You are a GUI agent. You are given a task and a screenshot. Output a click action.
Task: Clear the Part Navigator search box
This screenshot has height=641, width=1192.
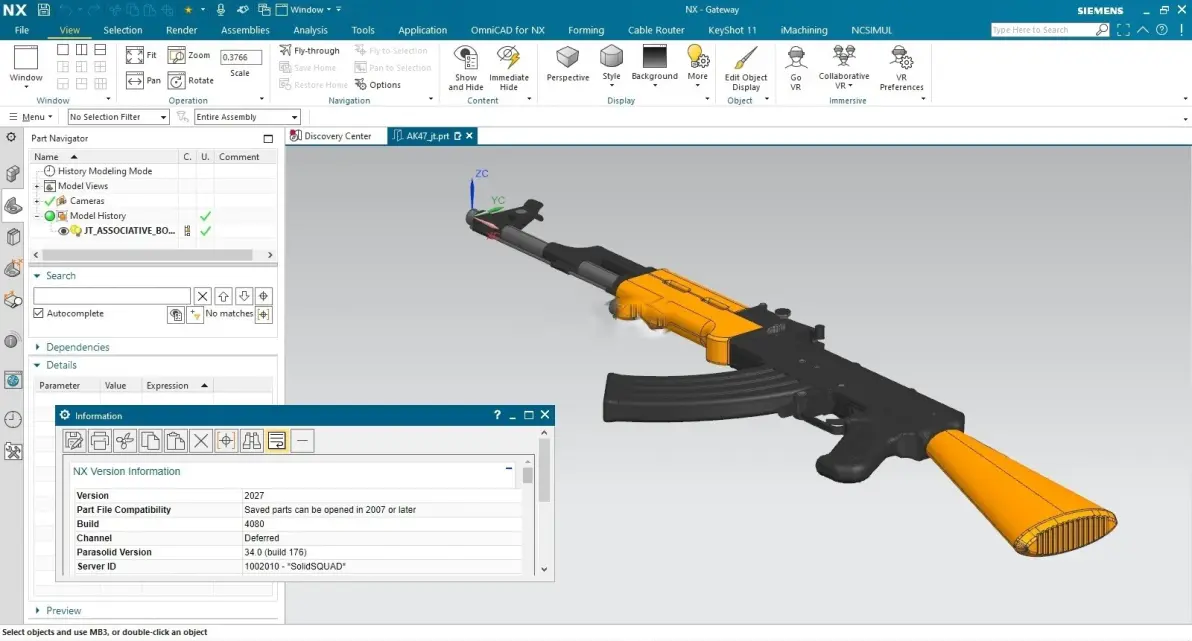coord(202,296)
